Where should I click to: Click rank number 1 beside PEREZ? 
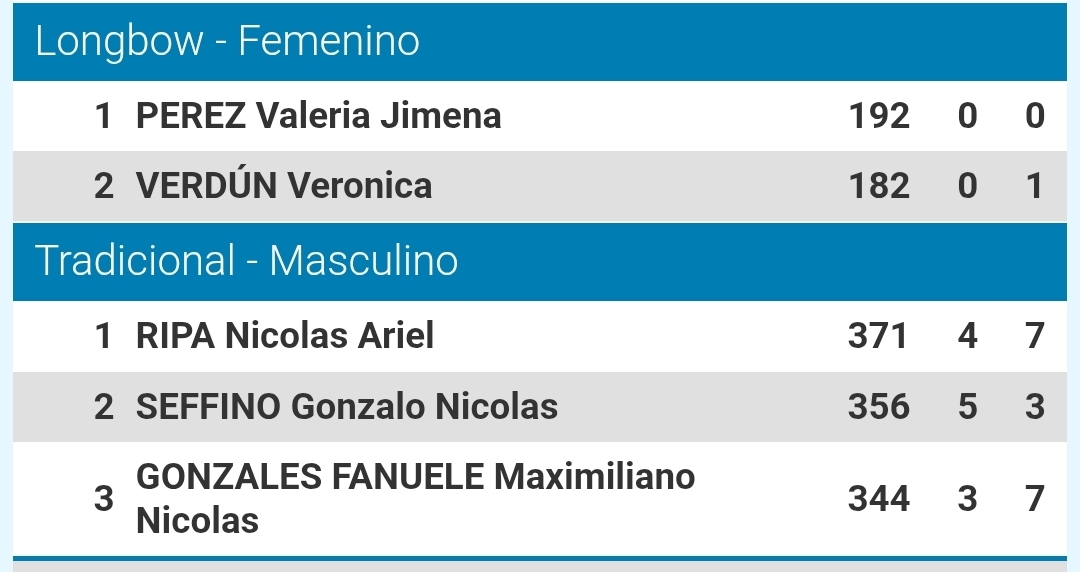pyautogui.click(x=104, y=116)
